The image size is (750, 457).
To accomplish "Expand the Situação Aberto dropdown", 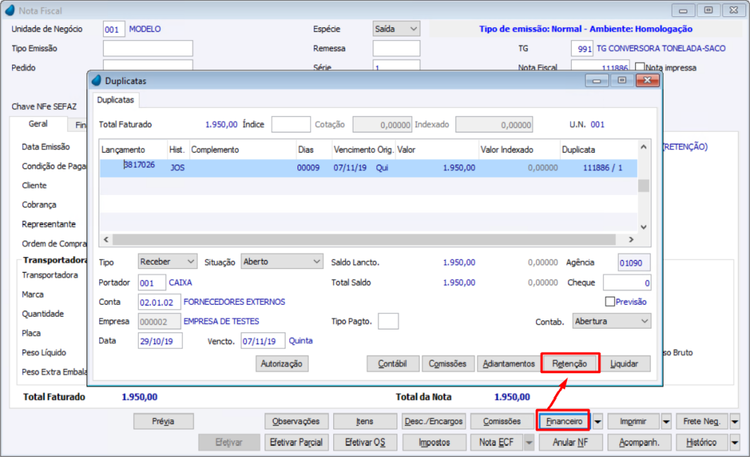I will (x=316, y=262).
